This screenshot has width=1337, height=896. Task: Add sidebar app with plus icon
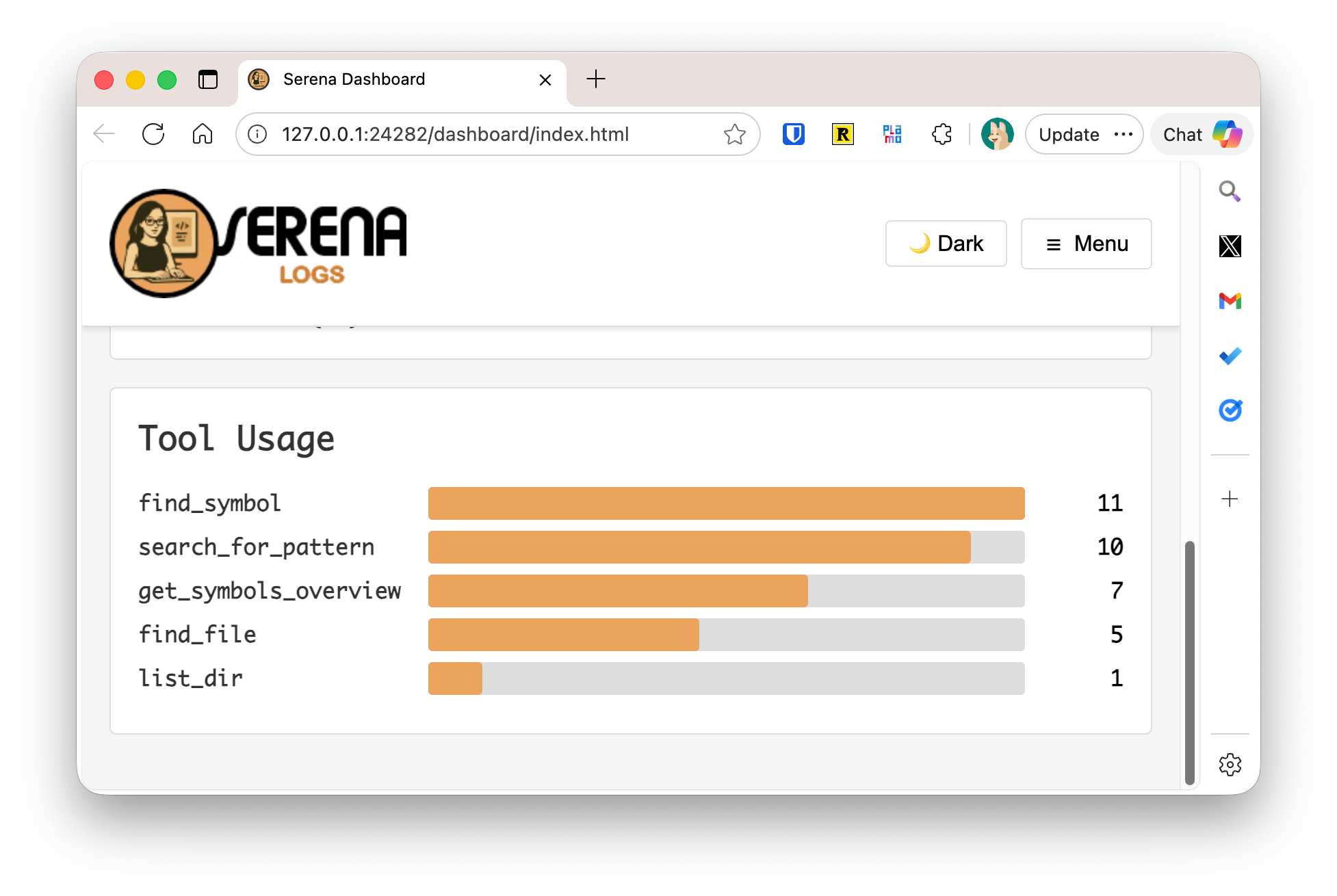click(x=1230, y=499)
